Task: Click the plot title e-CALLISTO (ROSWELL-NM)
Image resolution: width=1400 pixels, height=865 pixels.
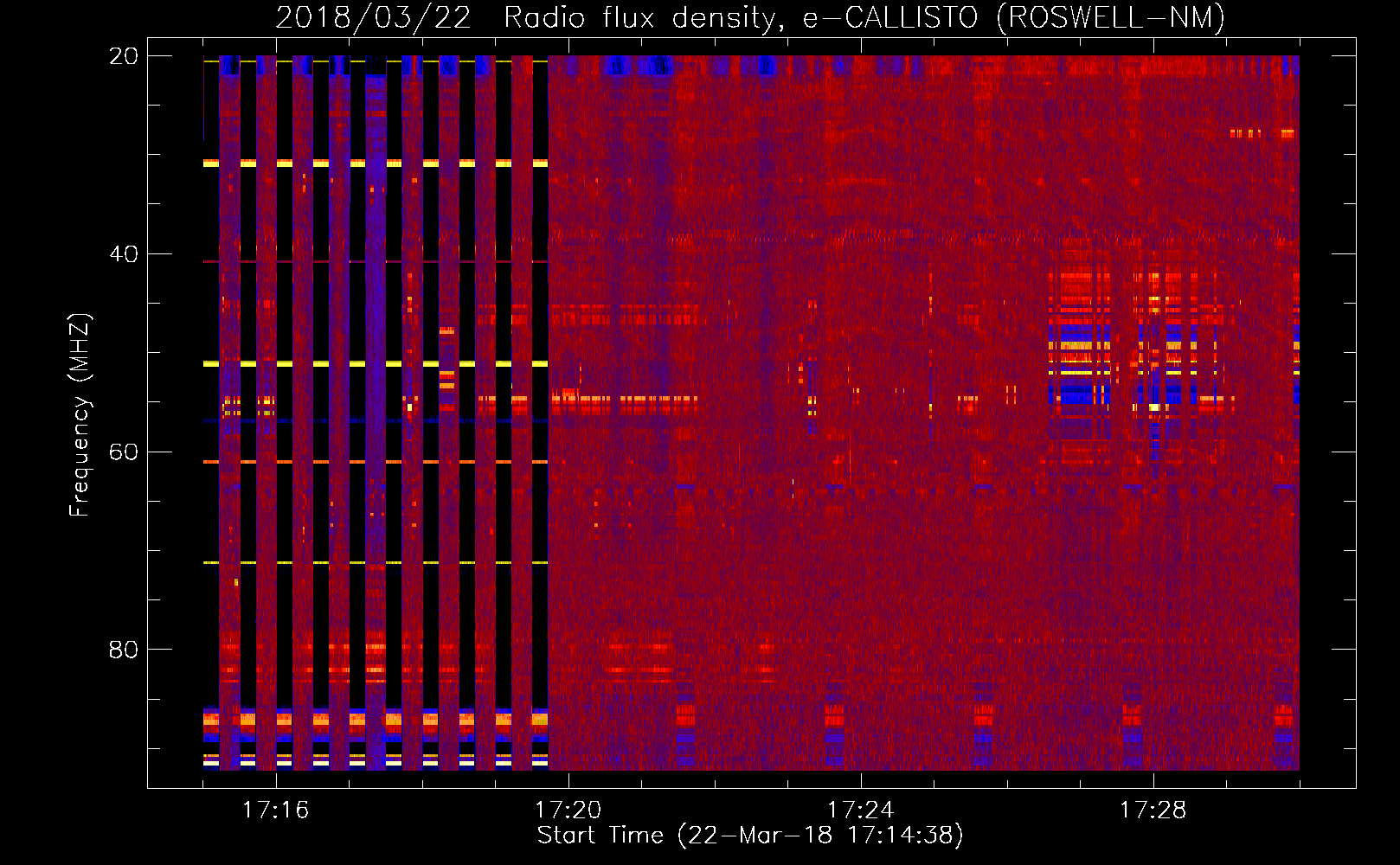Action: (x=1014, y=17)
